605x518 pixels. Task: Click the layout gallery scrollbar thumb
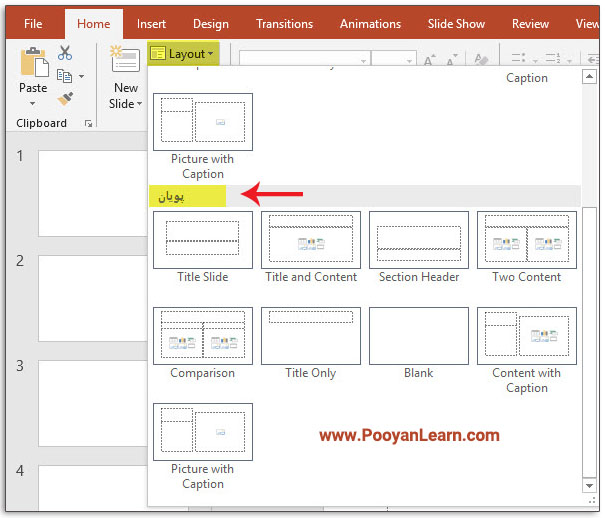589,343
